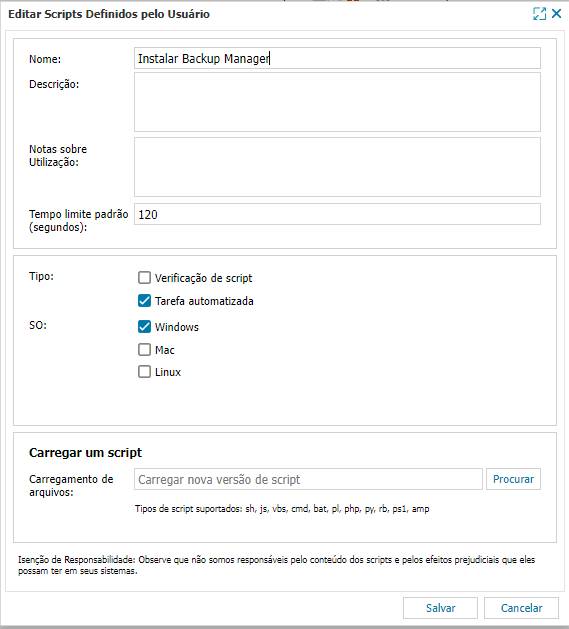Select the Tempo limite padrão field
The height and width of the screenshot is (629, 569).
tap(337, 214)
